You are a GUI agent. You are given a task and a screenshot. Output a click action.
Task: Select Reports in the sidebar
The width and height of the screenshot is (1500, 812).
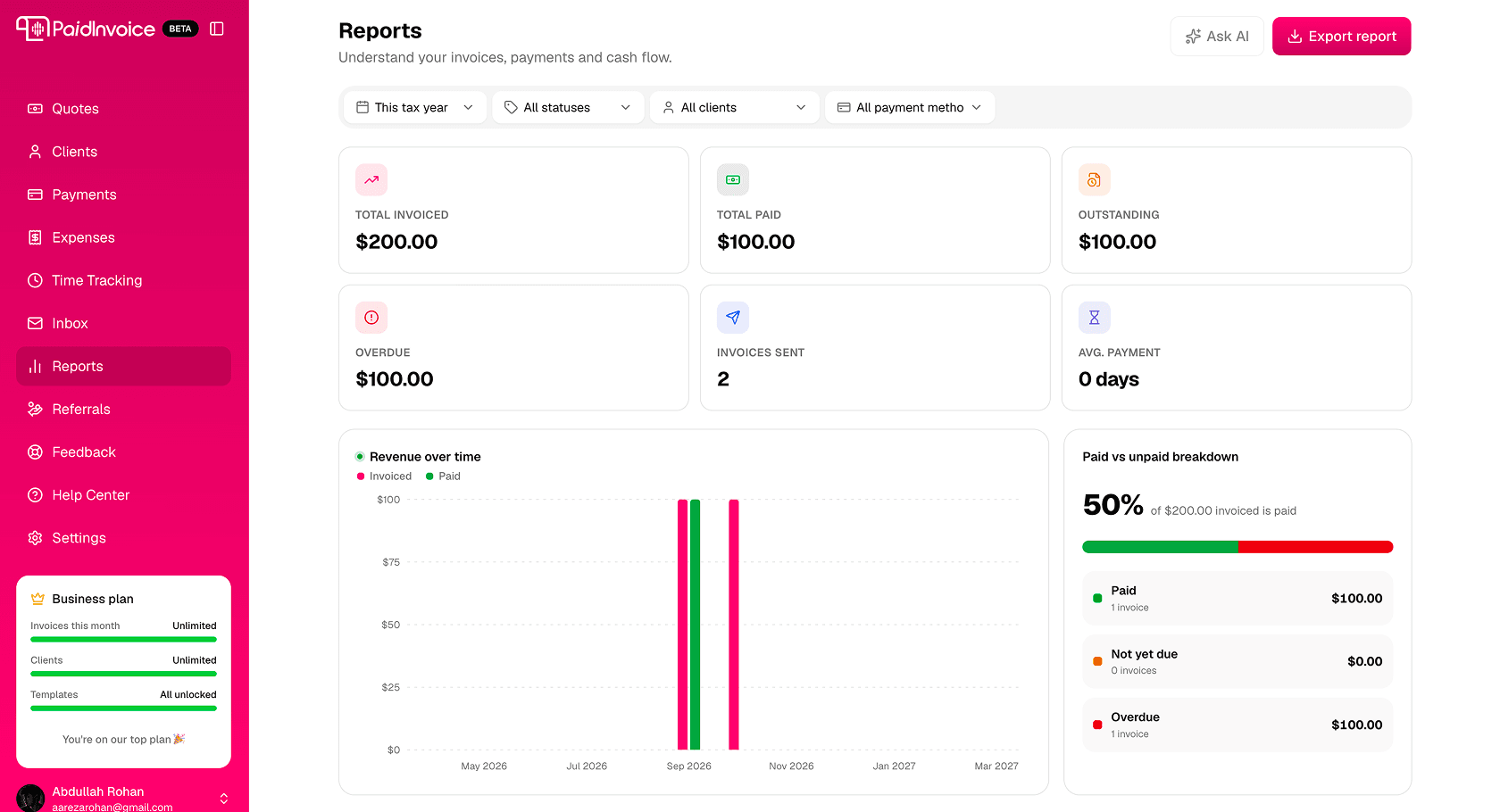(123, 366)
